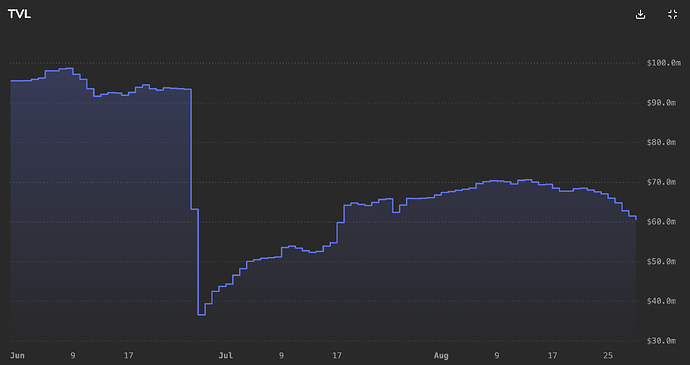Click the TVL chart title
The height and width of the screenshot is (365, 690).
point(19,14)
